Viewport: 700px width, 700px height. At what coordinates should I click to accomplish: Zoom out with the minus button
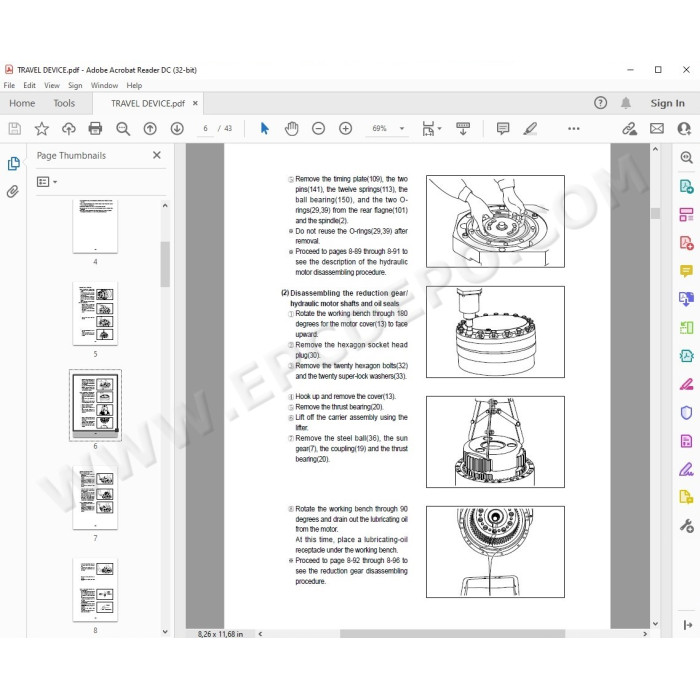(x=318, y=129)
